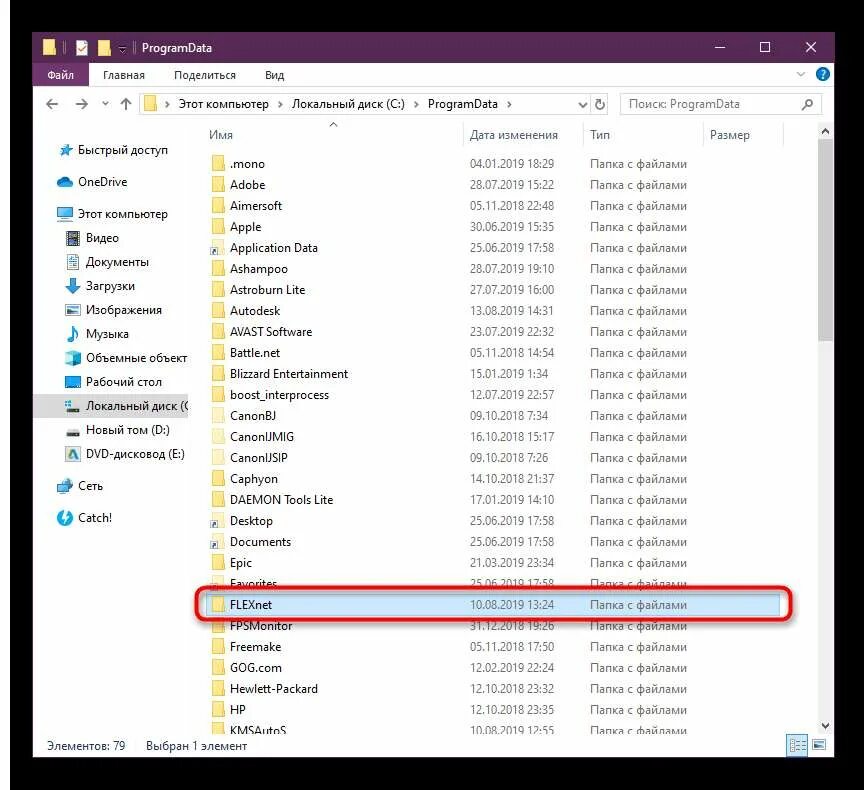867x790 pixels.
Task: Click the Documents shortcut folder icon
Action: tap(217, 542)
